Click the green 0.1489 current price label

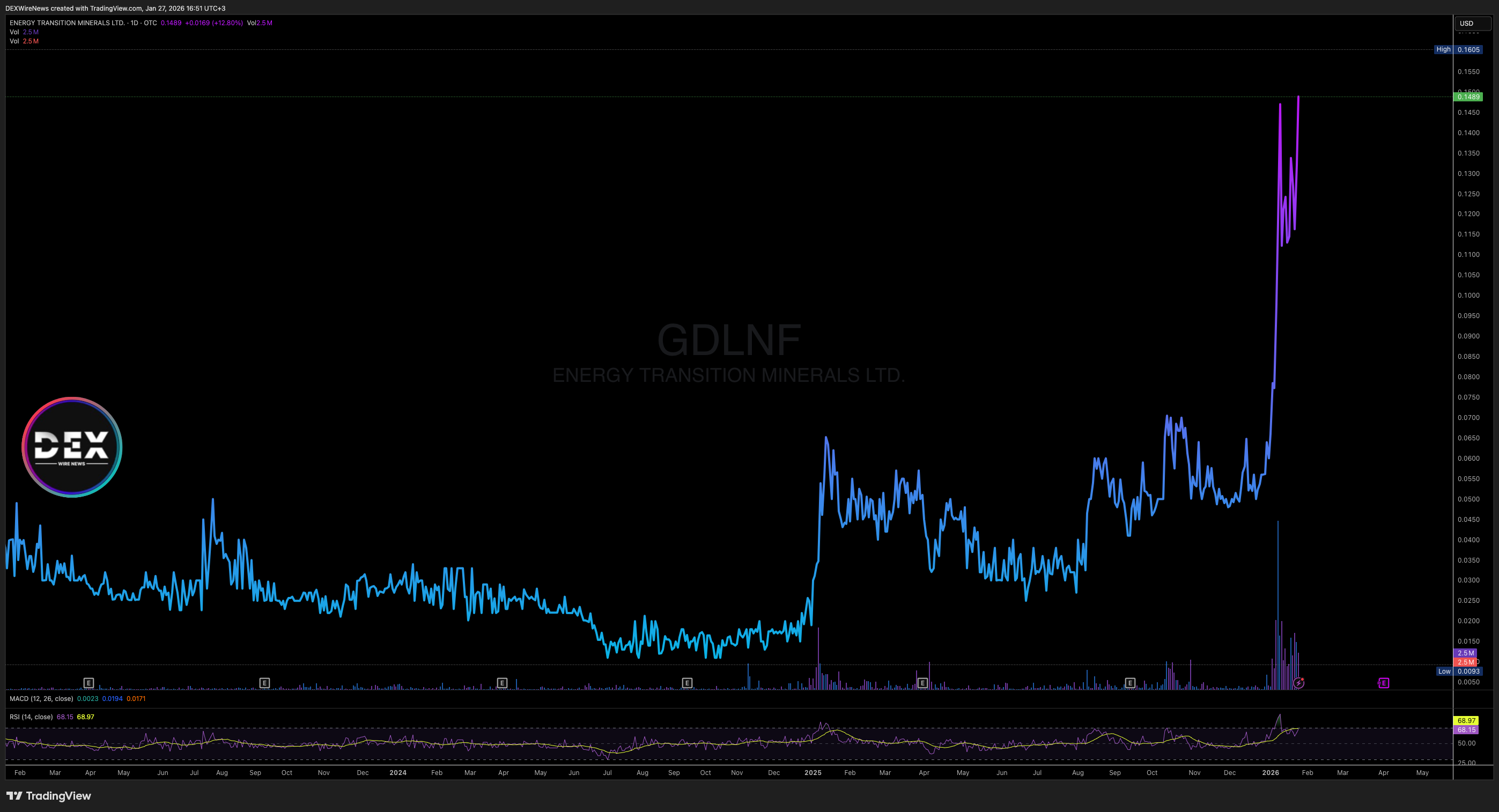pos(1468,97)
